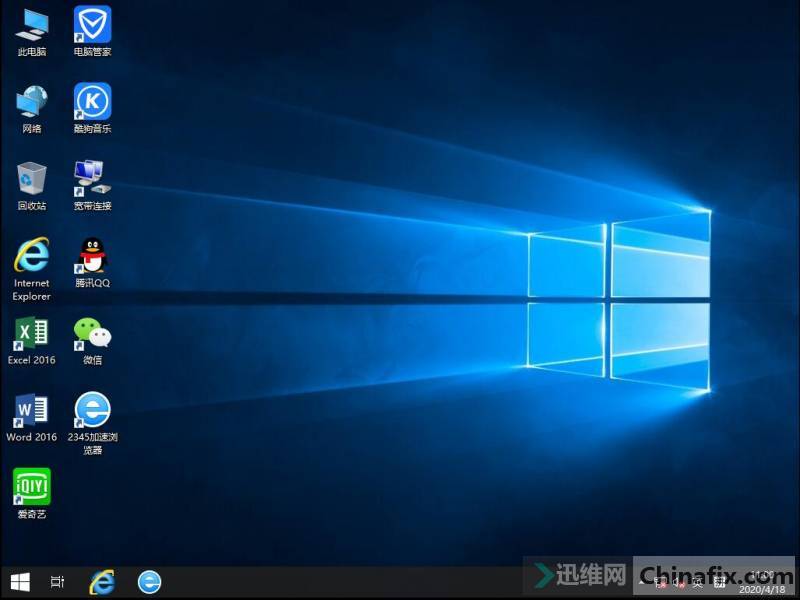Select the 网络 (Network) desktop icon

[x=32, y=109]
